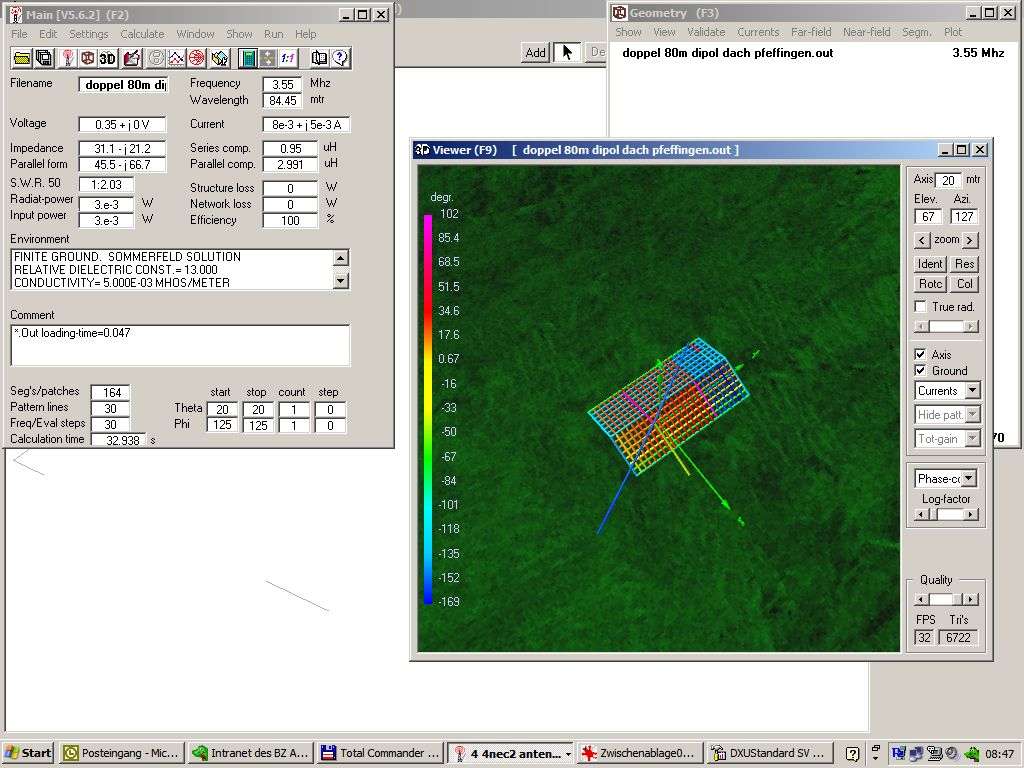Screen dimensions: 1024x768
Task: Click the open file folder icon
Action: (x=21, y=58)
